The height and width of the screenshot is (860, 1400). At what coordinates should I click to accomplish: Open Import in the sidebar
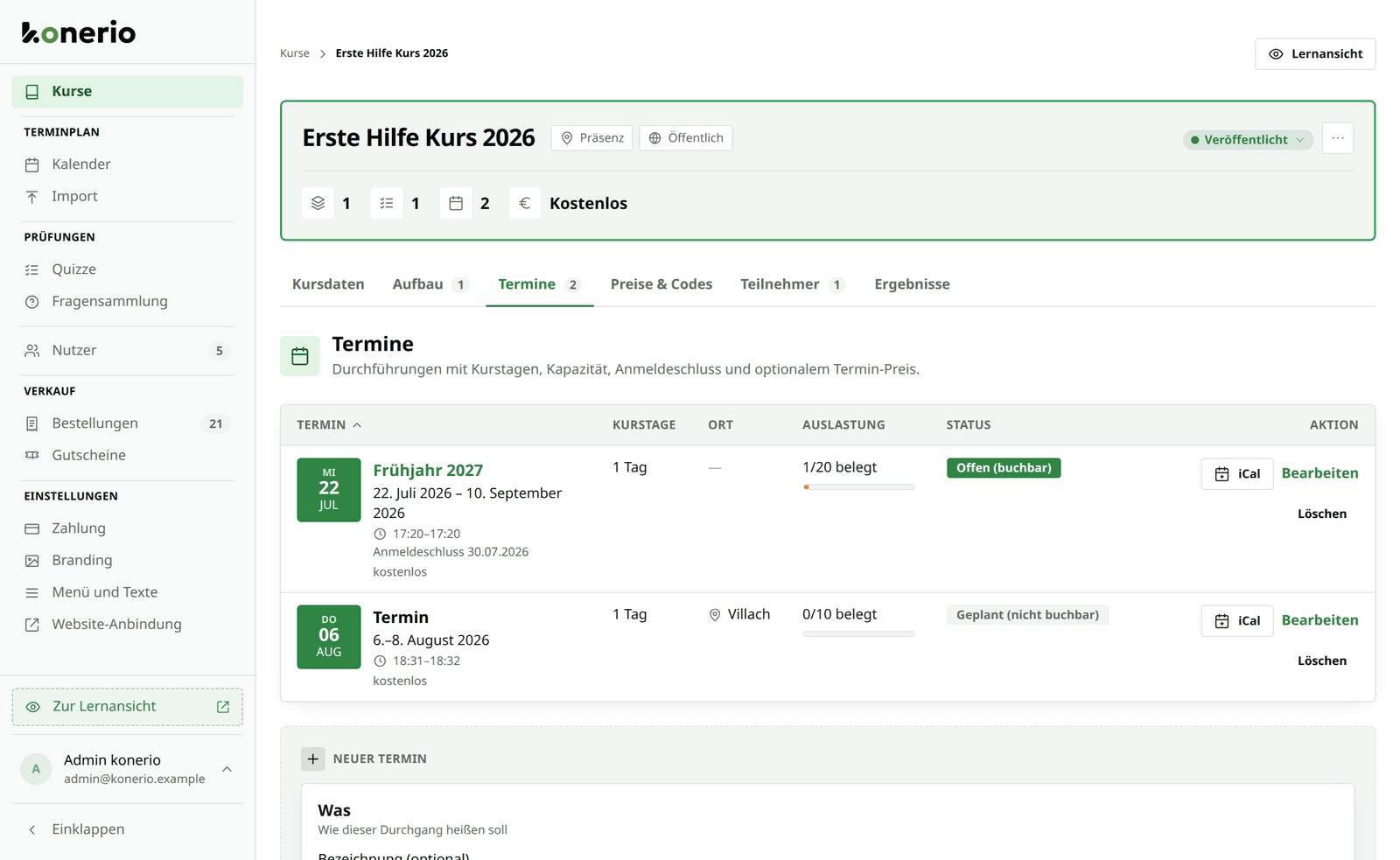(x=128, y=197)
